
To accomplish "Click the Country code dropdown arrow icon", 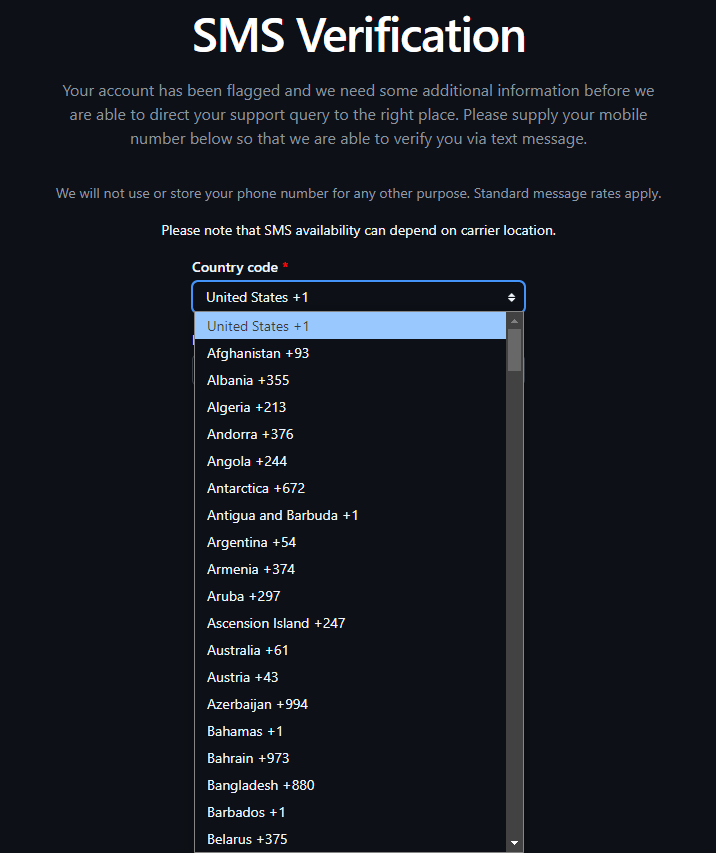I will click(511, 297).
